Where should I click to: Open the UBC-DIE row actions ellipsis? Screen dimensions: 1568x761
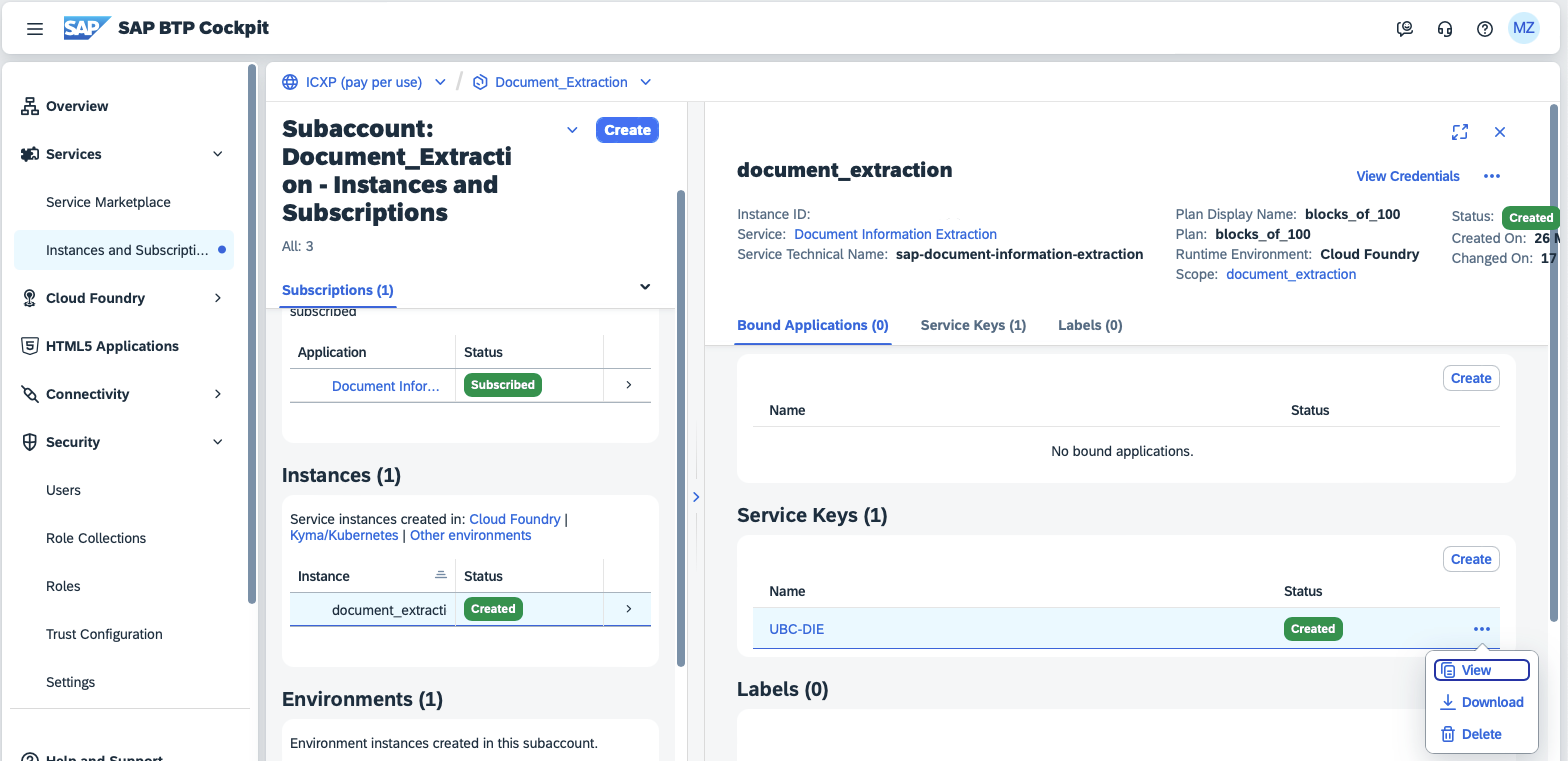(1482, 629)
